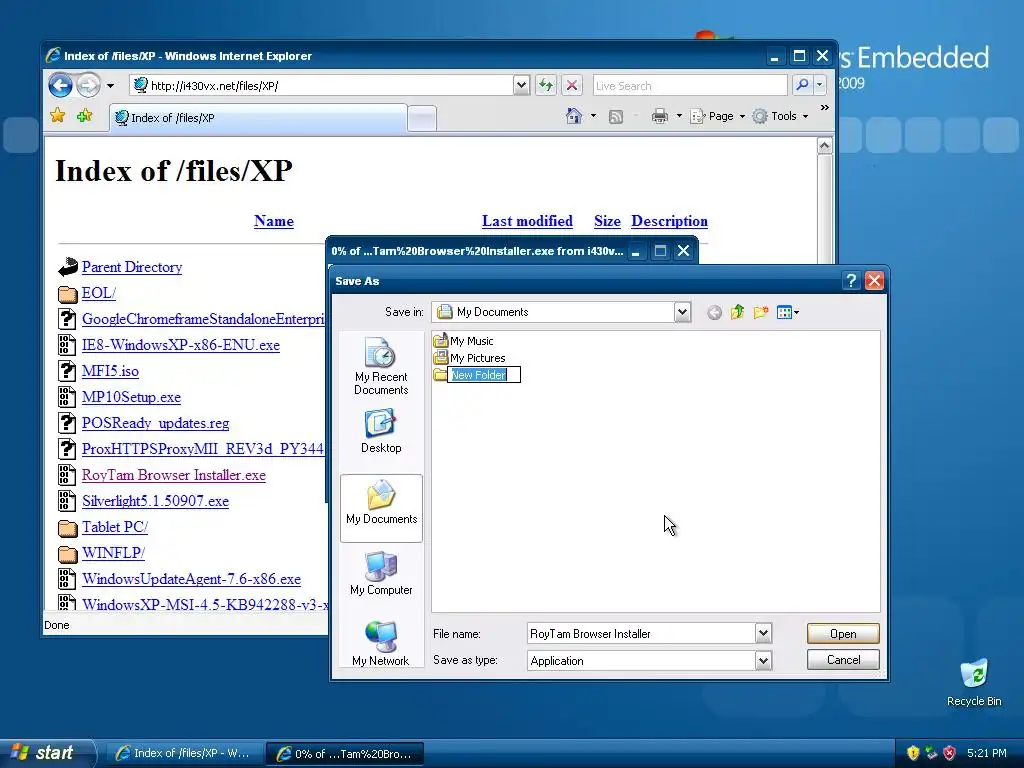1024x768 pixels.
Task: Click the Add to Favorites icon
Action: click(84, 116)
